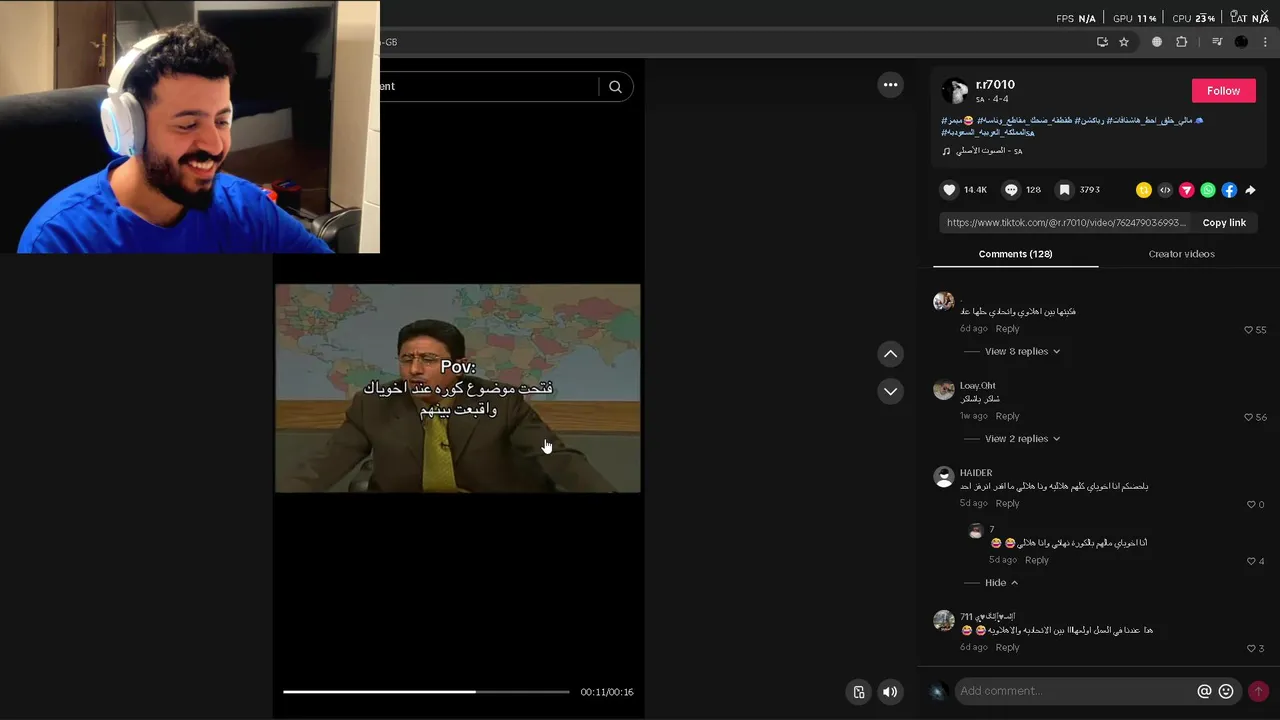Reply to HAIDER's comment

(1007, 503)
